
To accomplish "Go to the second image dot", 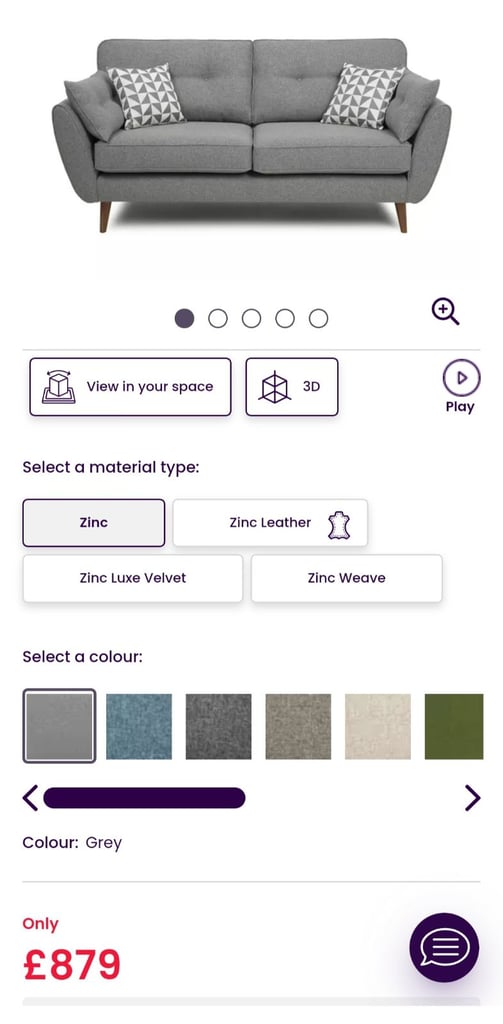I will tap(218, 319).
